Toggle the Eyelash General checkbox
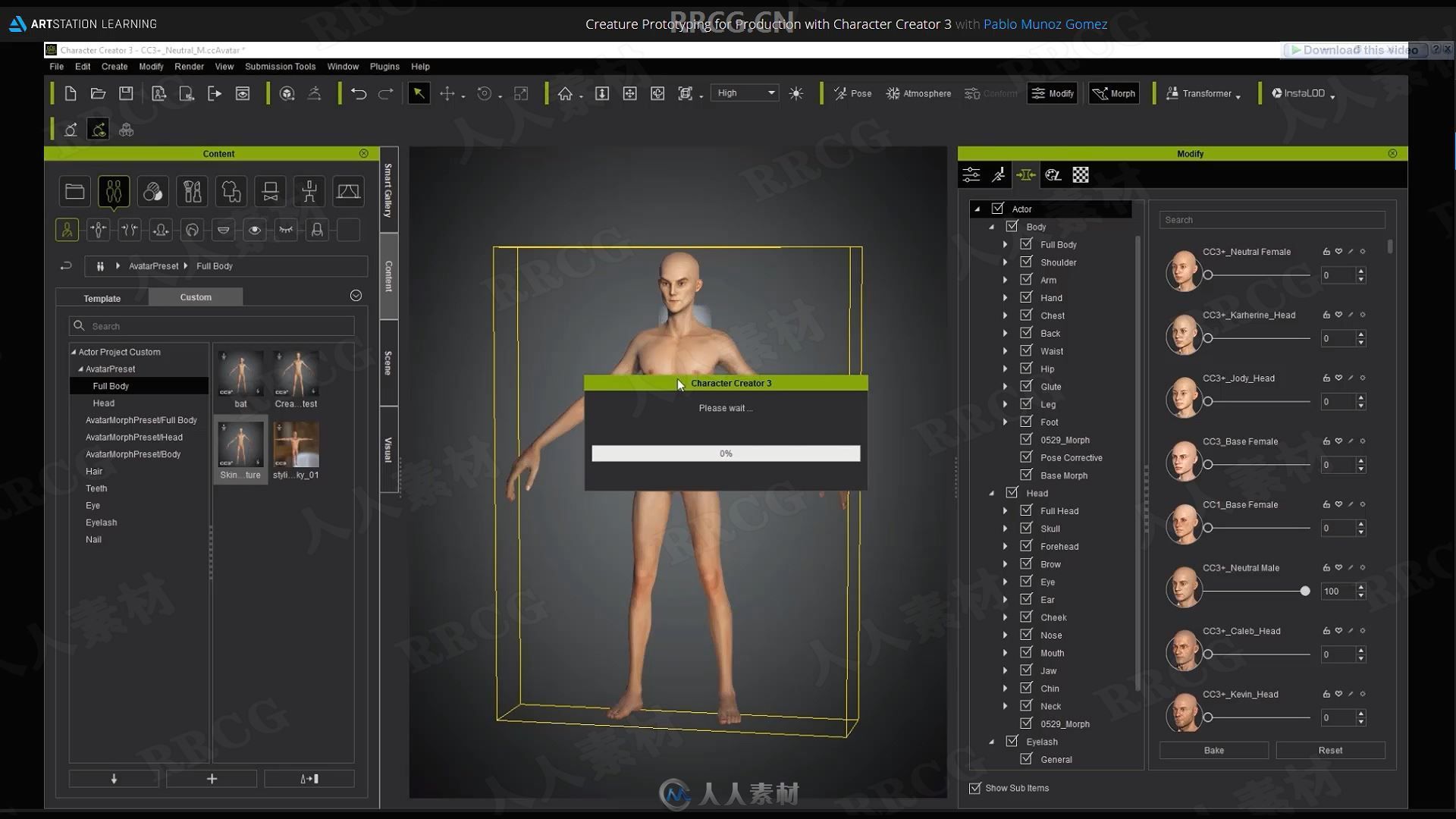Viewport: 1456px width, 819px height. click(1026, 759)
